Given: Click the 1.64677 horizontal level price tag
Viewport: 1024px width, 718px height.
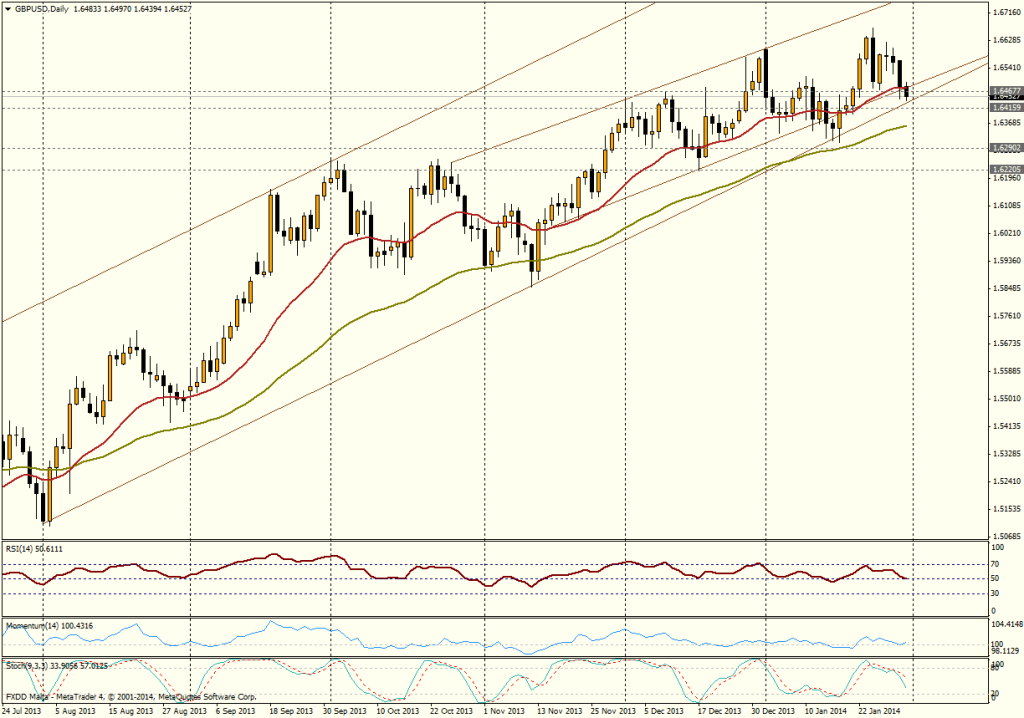Looking at the screenshot, I should [1005, 90].
